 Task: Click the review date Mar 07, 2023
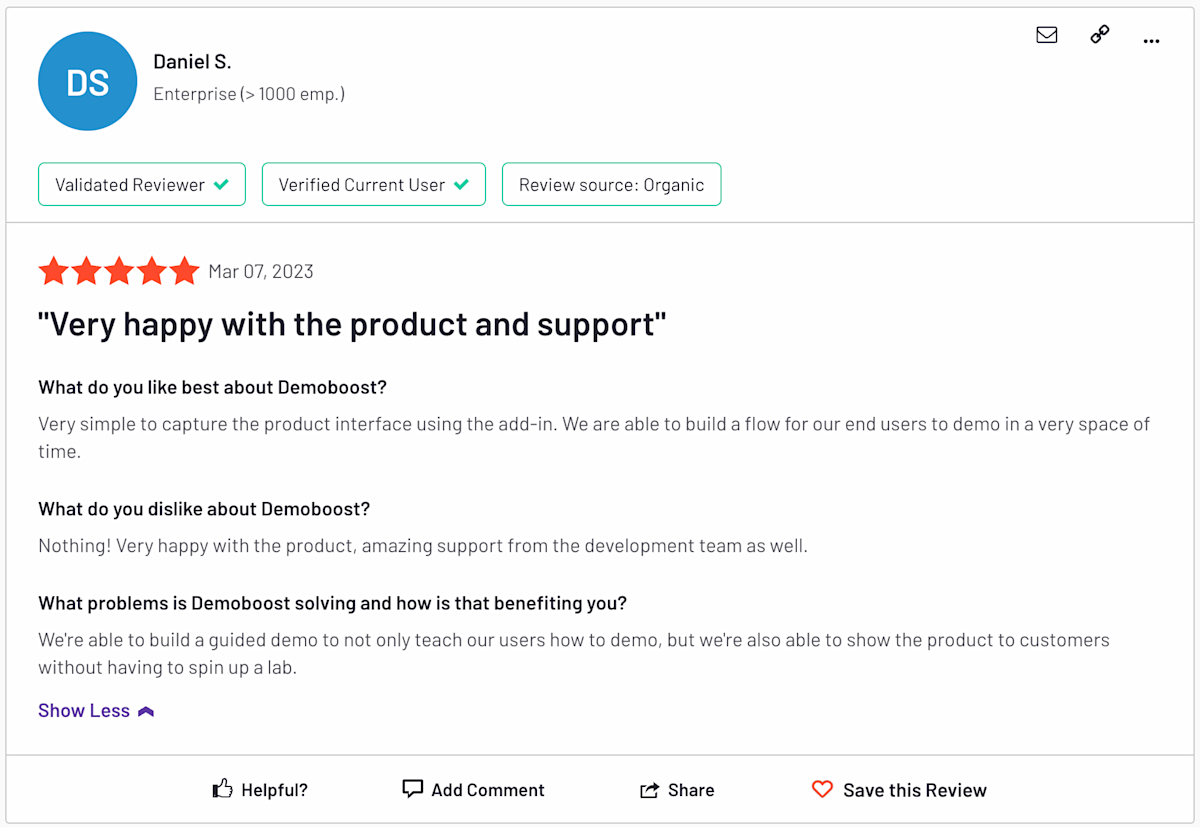coord(261,271)
